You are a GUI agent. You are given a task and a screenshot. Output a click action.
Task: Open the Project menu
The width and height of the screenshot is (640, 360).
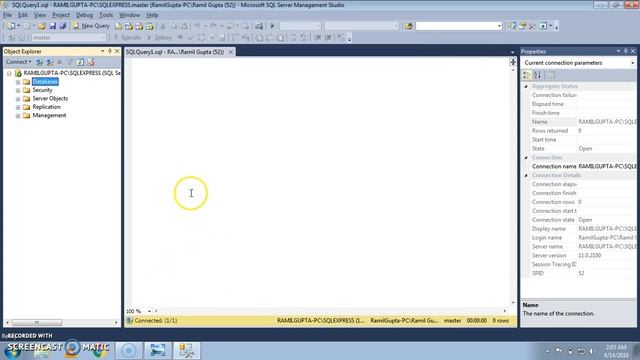[x=61, y=15]
